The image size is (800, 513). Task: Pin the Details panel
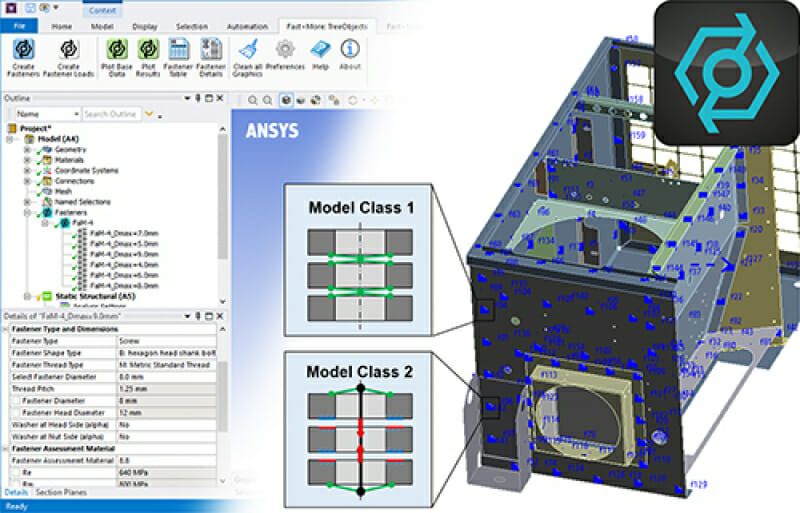pyautogui.click(x=198, y=316)
